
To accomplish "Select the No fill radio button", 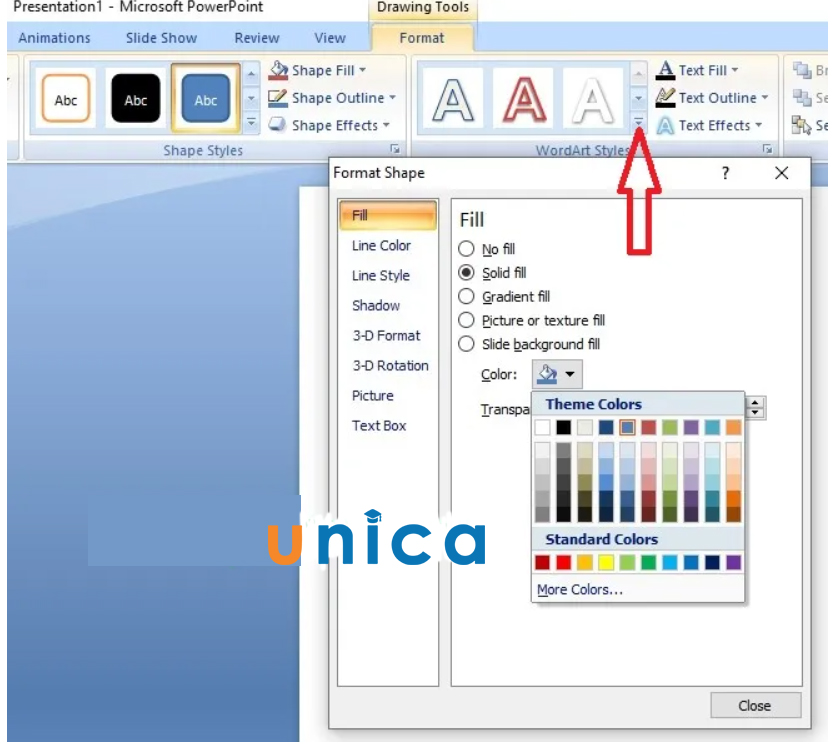I will click(x=466, y=249).
